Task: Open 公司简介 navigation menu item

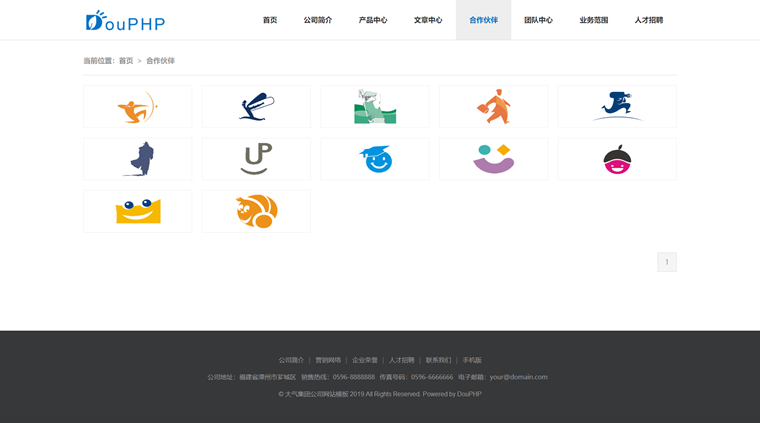Action: (318, 20)
